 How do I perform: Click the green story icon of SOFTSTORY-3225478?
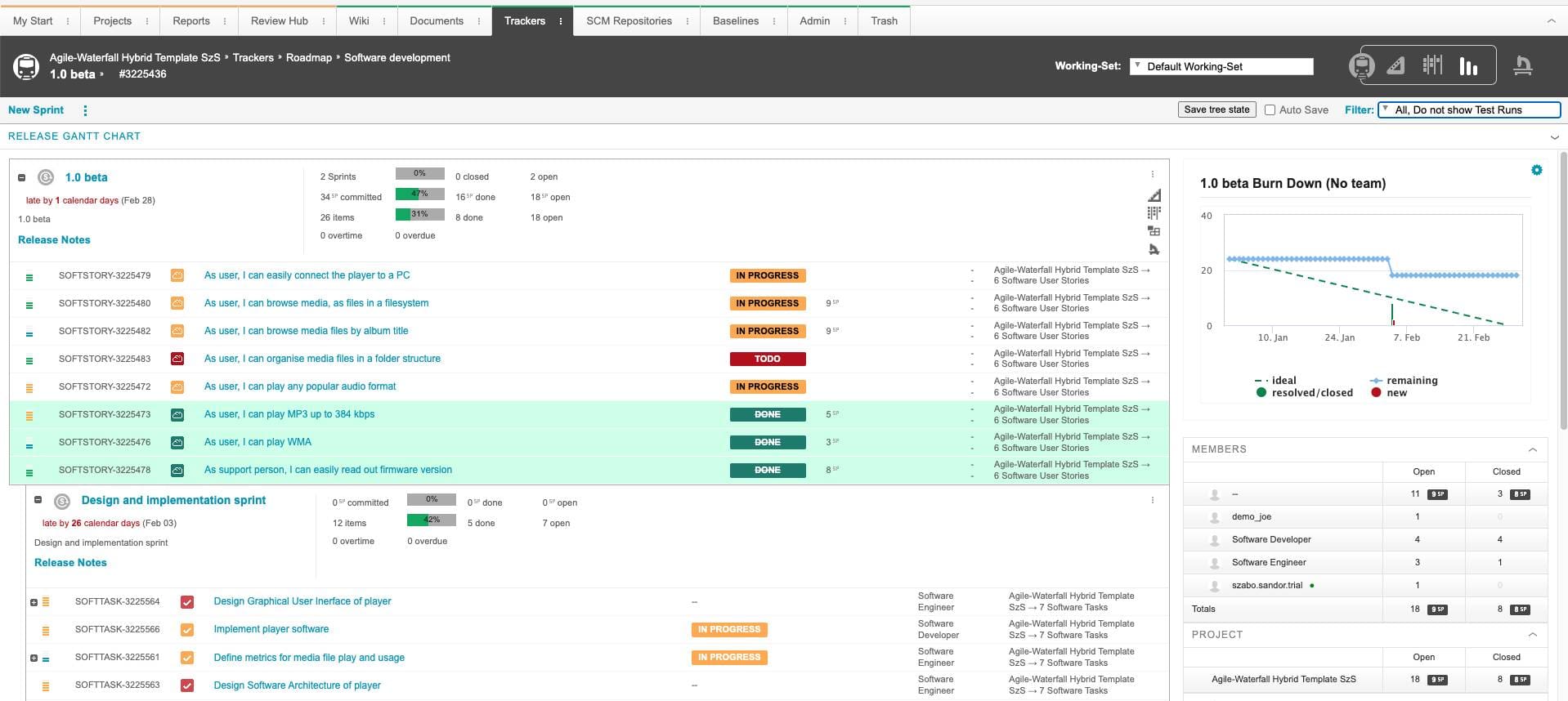point(177,470)
